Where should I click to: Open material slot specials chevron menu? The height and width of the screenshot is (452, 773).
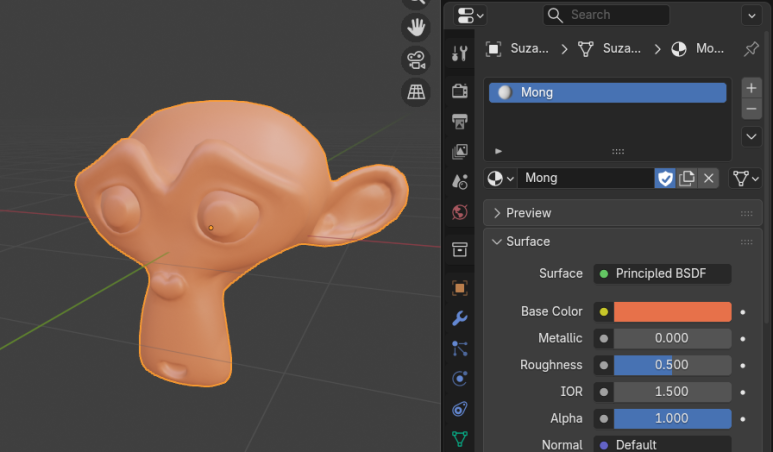coord(751,137)
